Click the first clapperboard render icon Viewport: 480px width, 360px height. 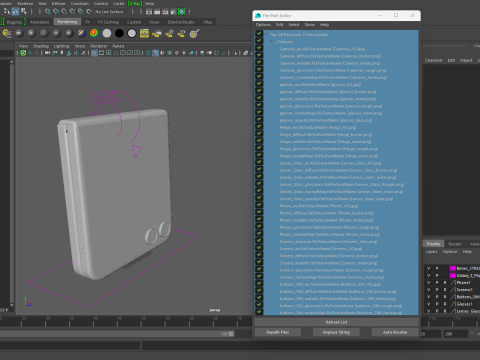(x=149, y=12)
